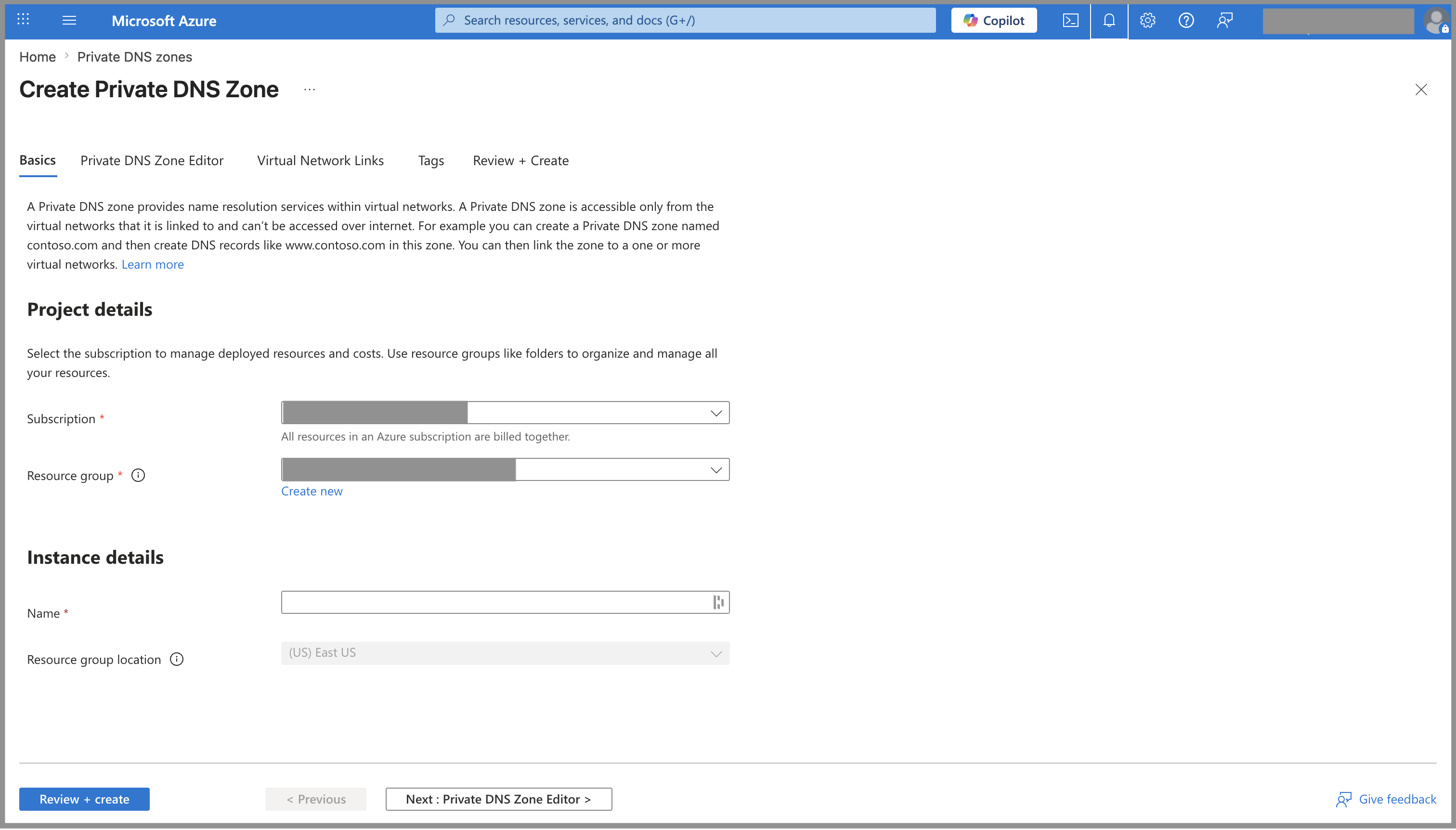Open the help question mark menu
Viewport: 1456px width, 830px height.
click(x=1186, y=20)
